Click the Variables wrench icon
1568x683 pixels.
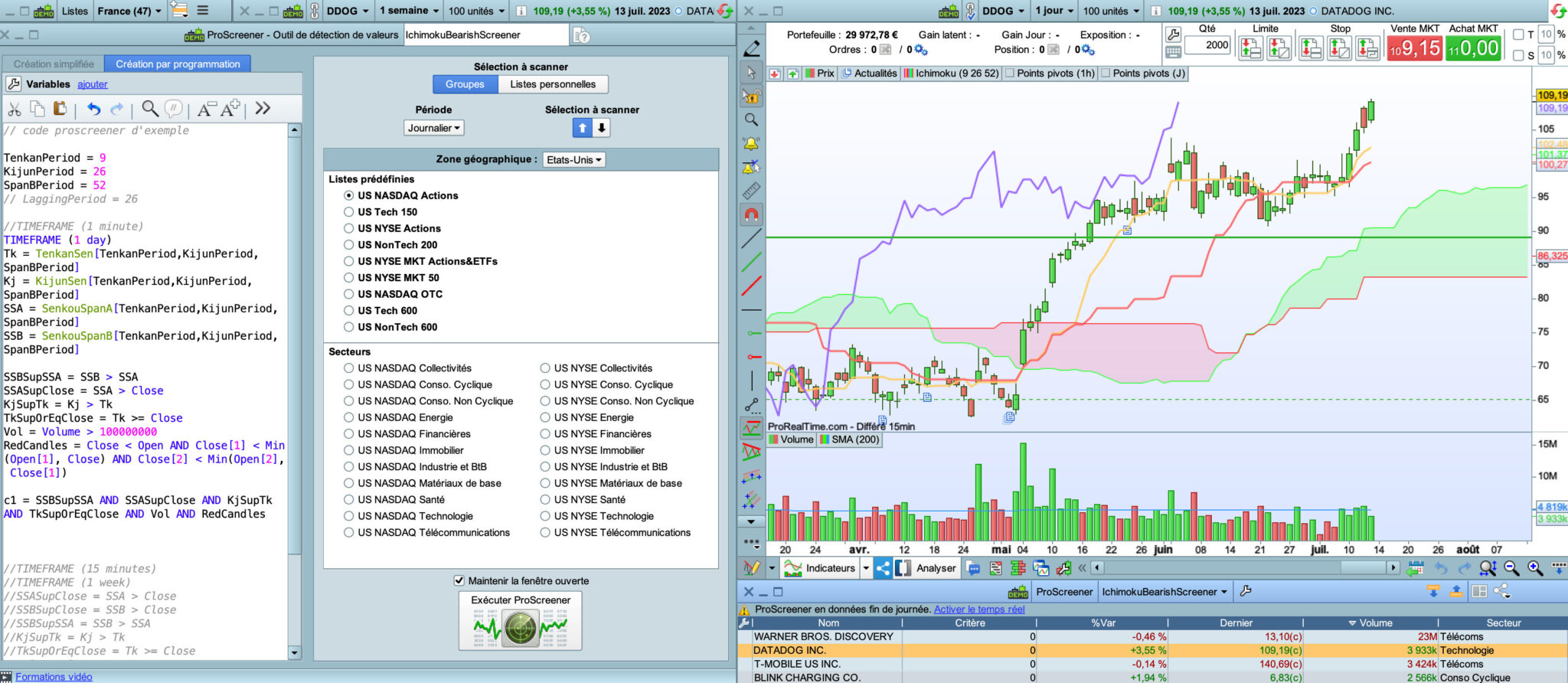coord(13,84)
